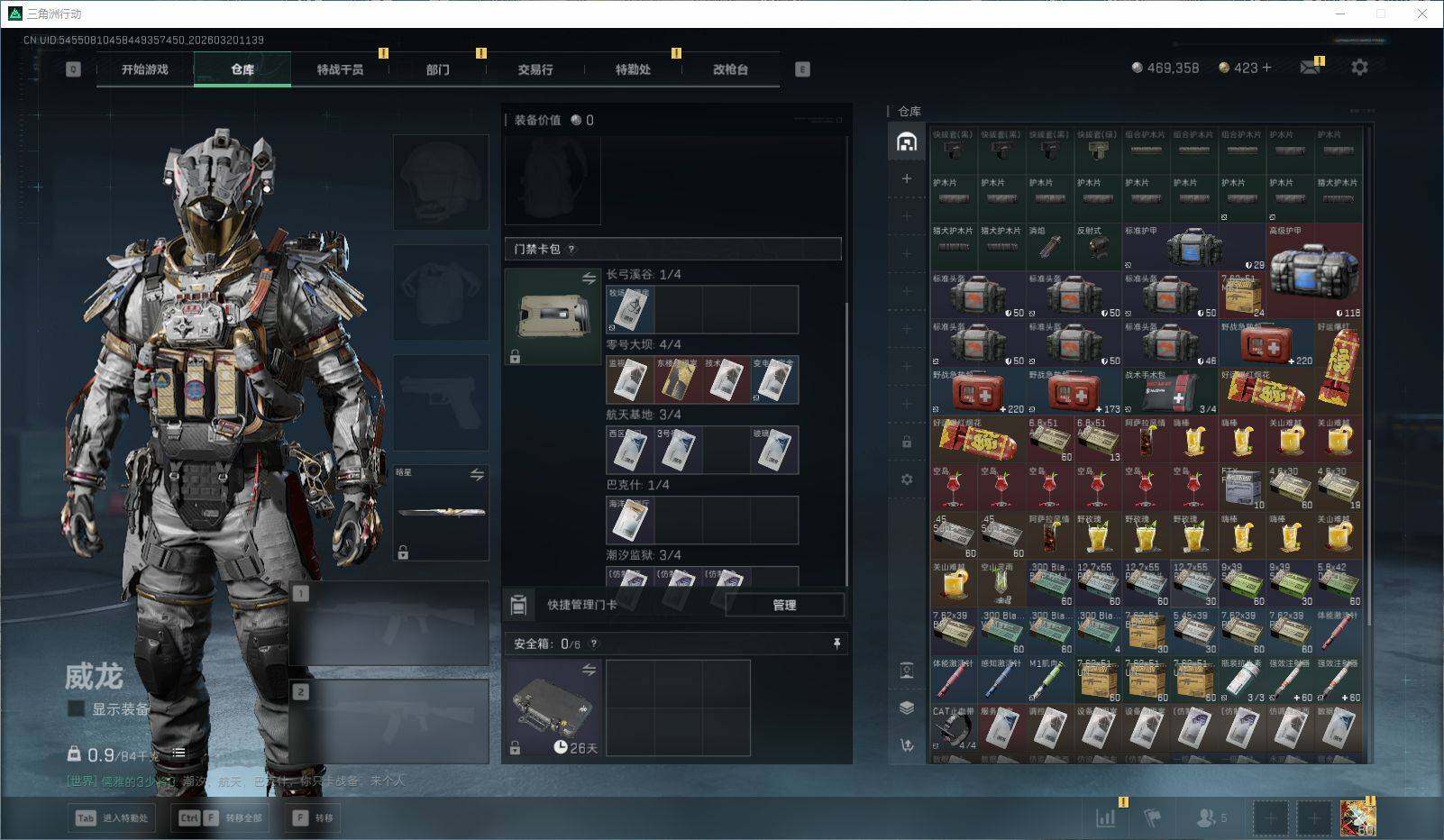1444x840 pixels.
Task: Select the 野战急救箱 with +173
Action: click(1074, 392)
